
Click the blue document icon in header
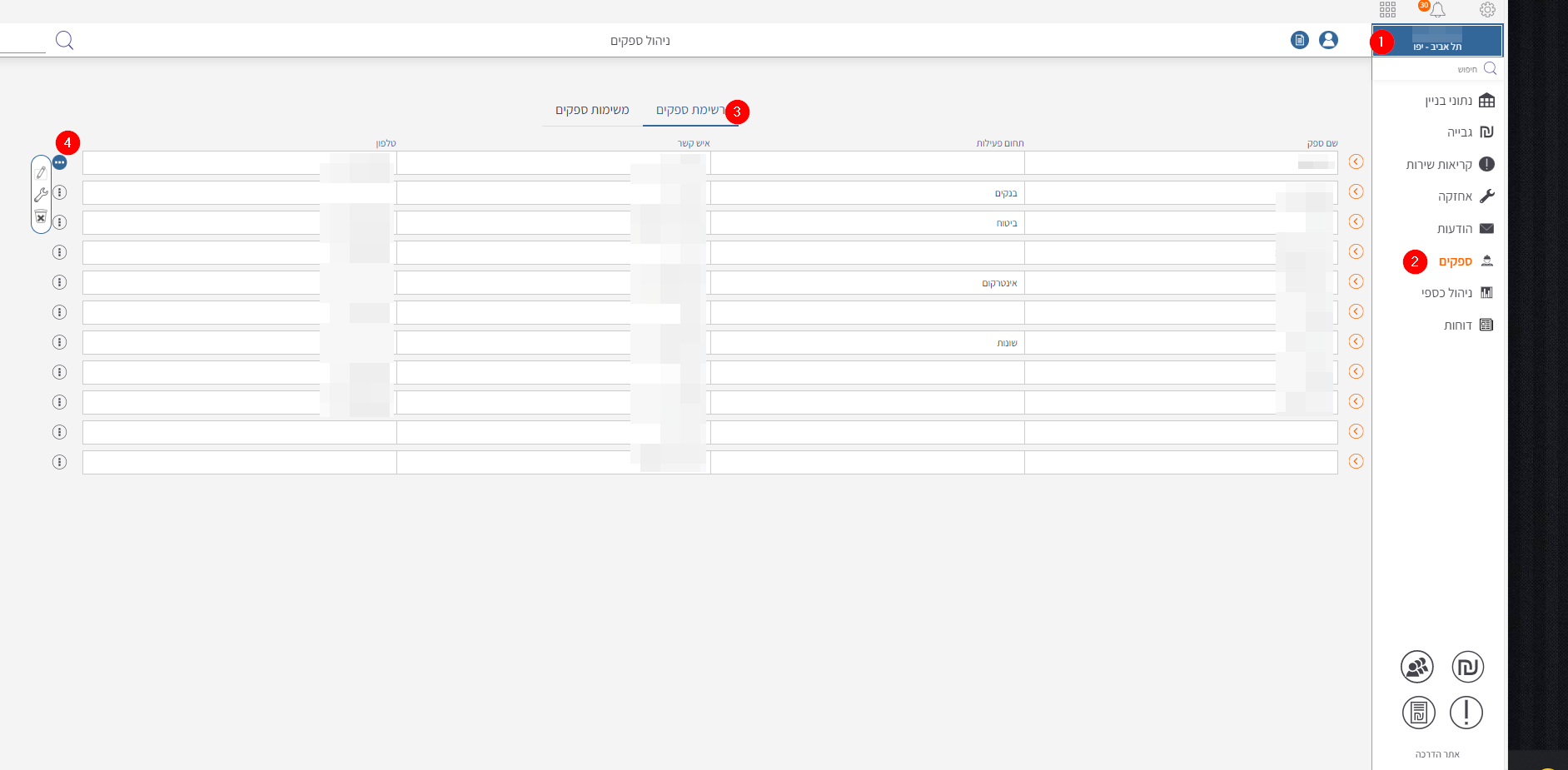(1299, 40)
